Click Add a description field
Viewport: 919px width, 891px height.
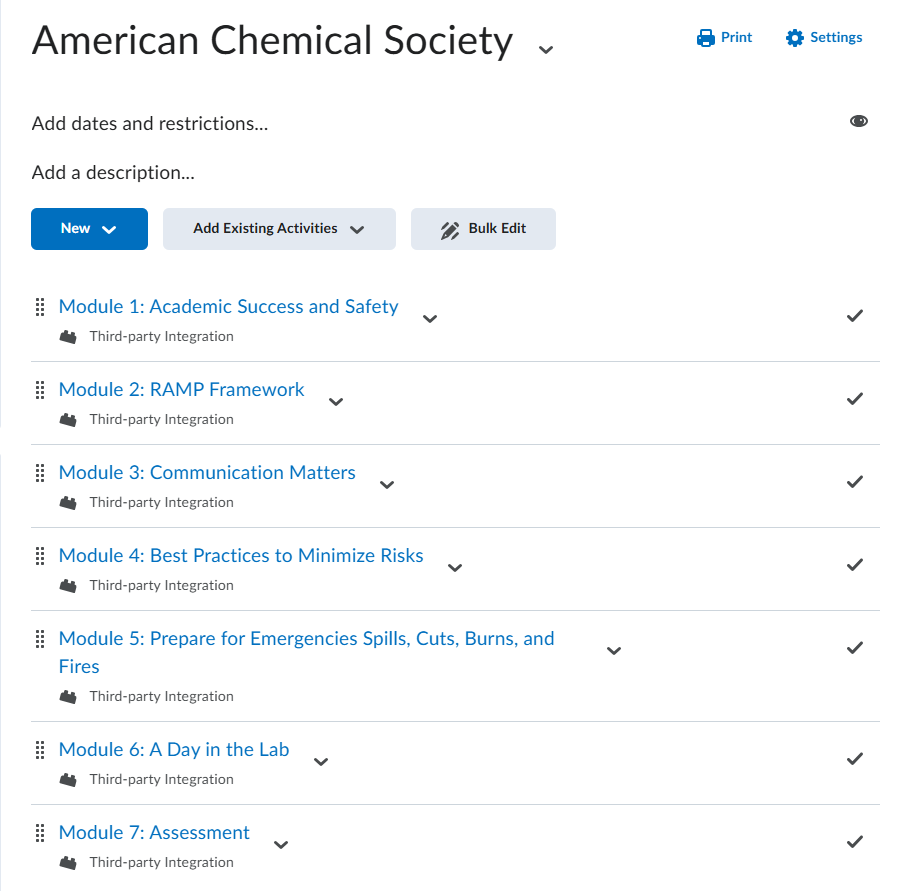coord(113,173)
